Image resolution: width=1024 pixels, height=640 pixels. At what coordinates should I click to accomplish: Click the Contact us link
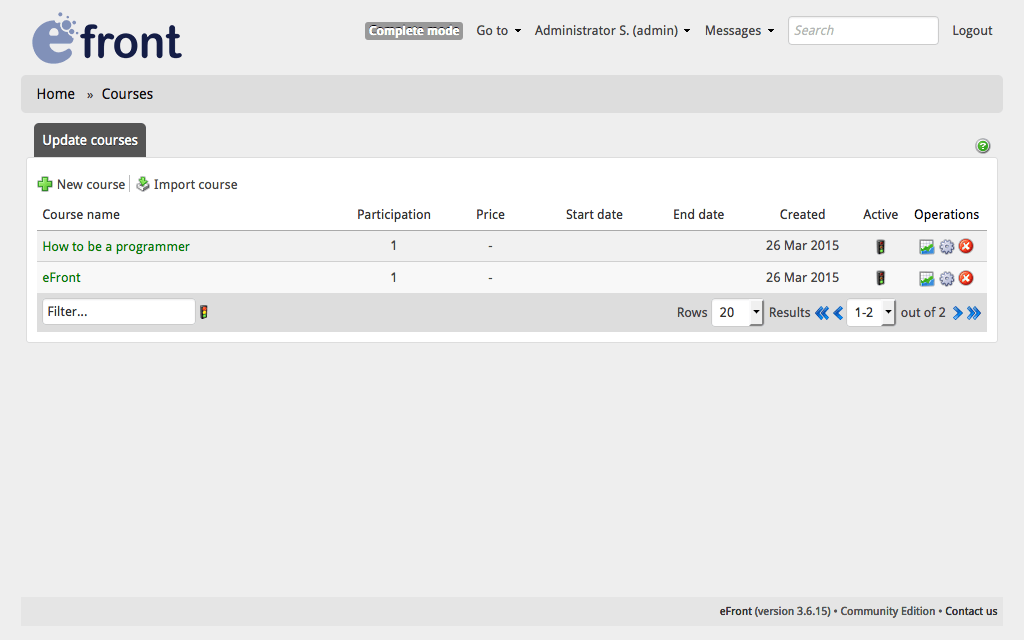[970, 611]
